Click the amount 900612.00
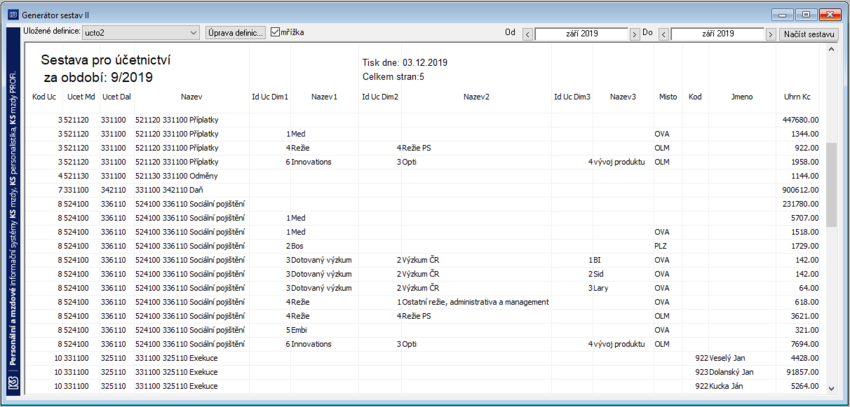 pyautogui.click(x=801, y=190)
